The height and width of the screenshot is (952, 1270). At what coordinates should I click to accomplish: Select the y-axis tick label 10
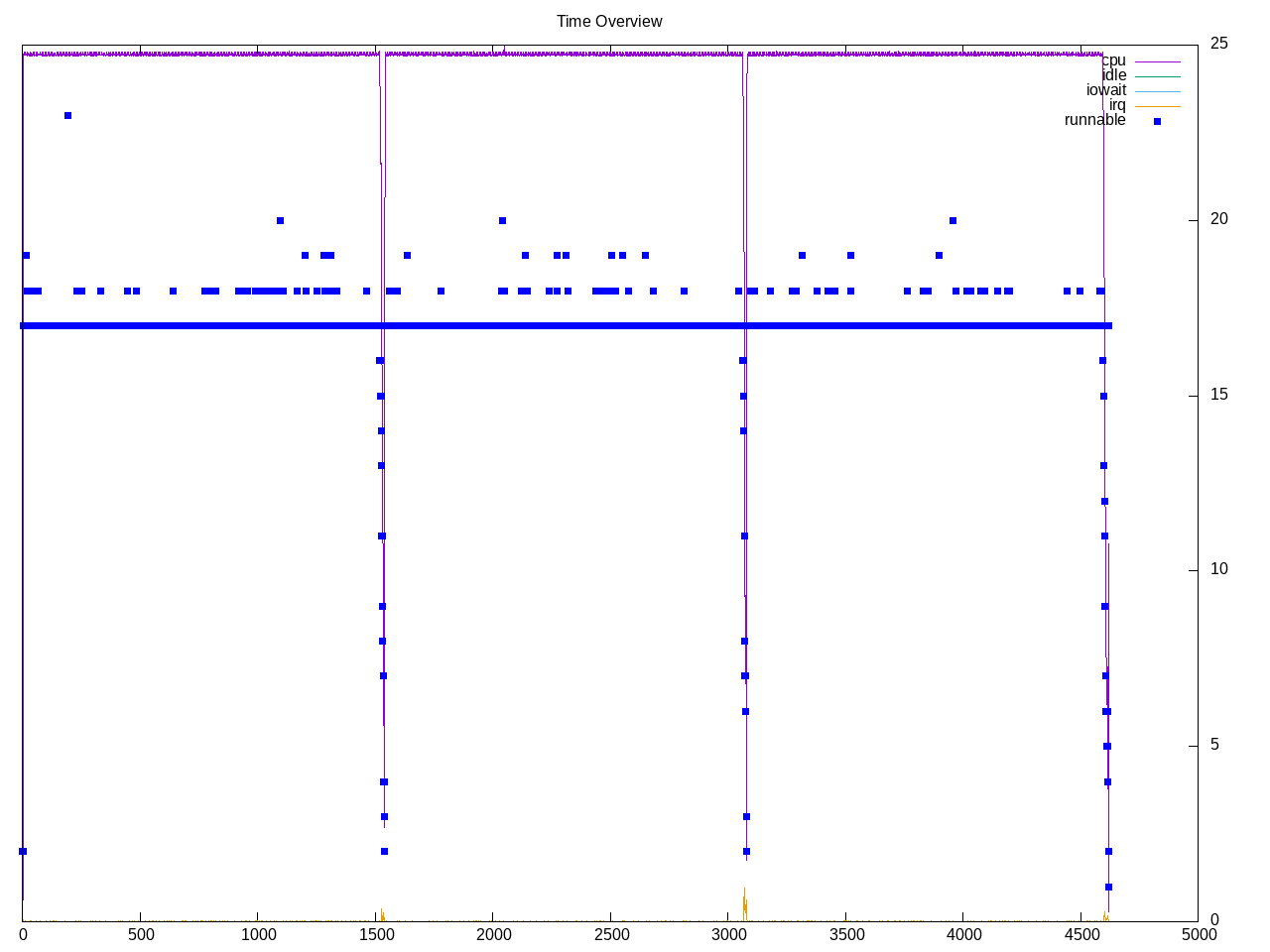[1218, 569]
